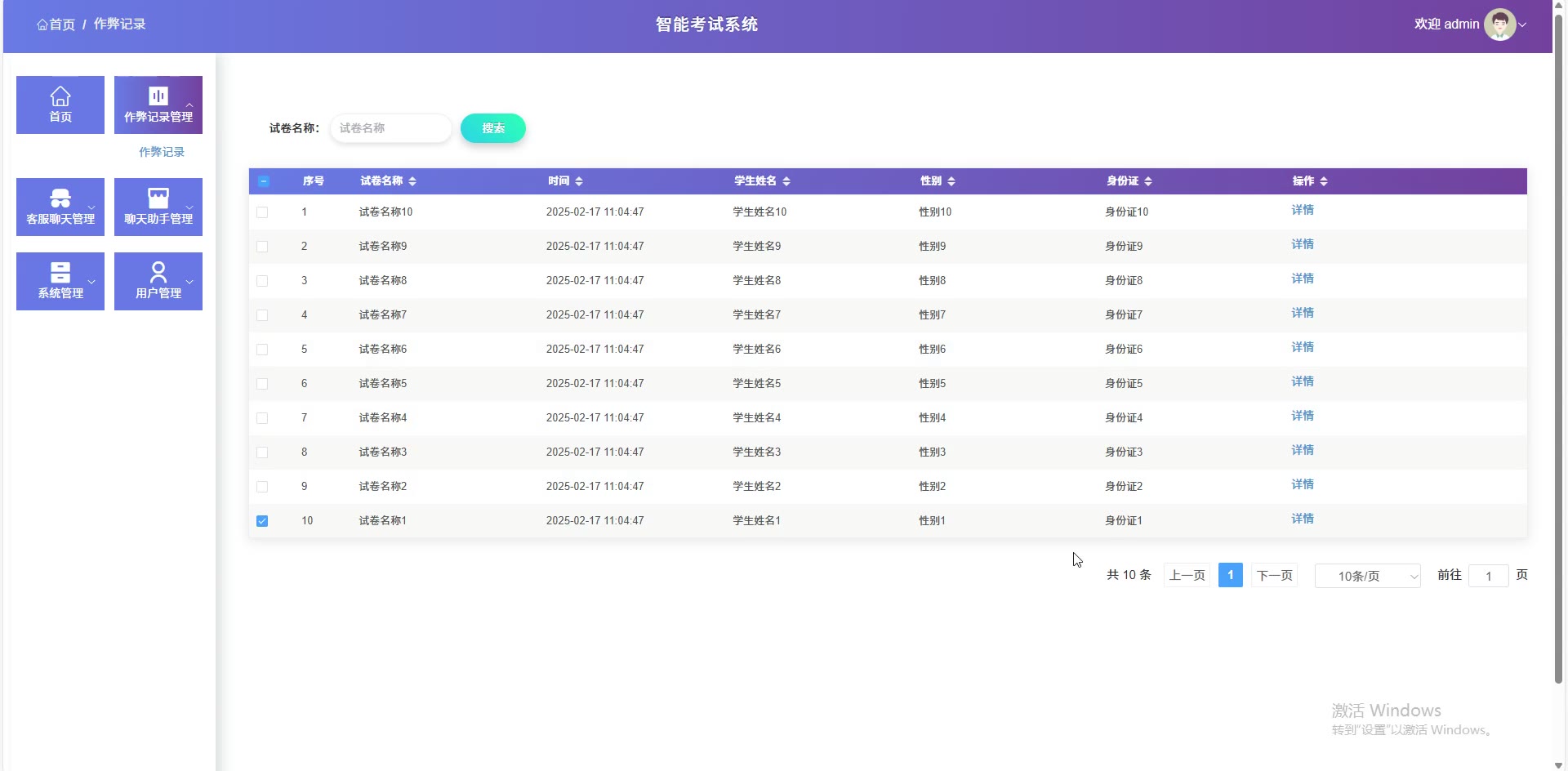
Task: Check the row checkbox for 试卷名称10
Action: click(x=262, y=212)
